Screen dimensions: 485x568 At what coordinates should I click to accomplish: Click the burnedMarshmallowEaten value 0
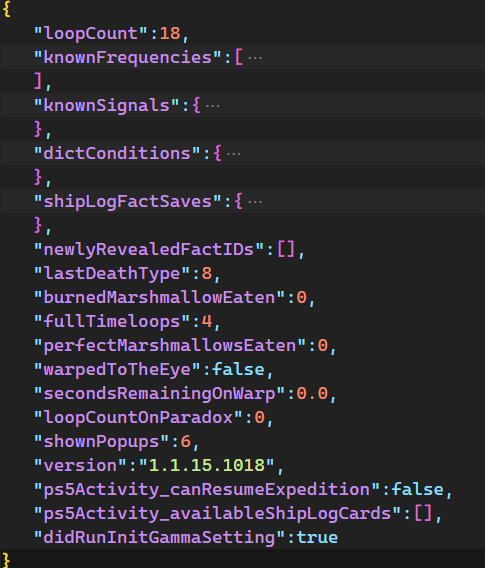pyautogui.click(x=302, y=298)
